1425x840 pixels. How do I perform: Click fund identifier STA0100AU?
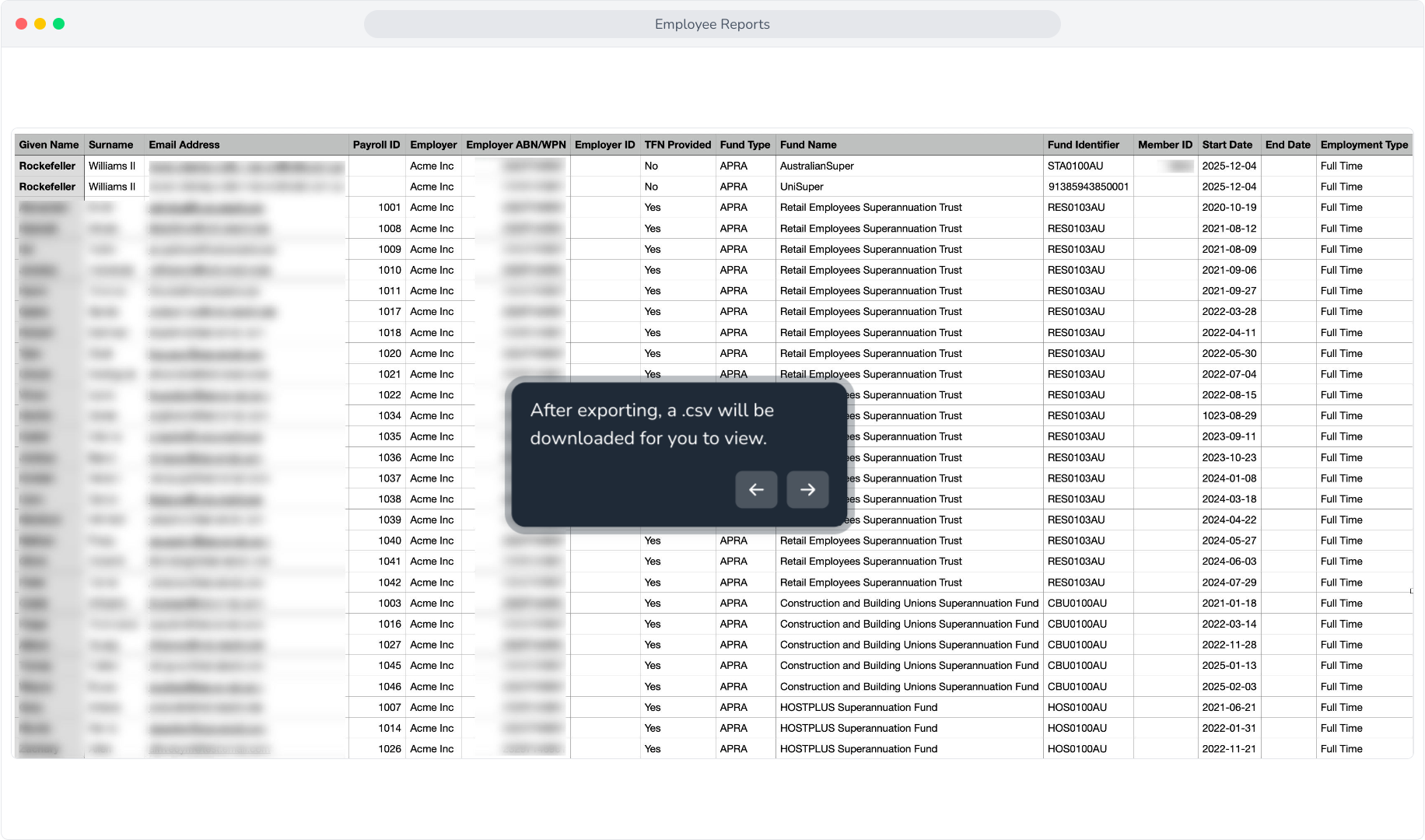[x=1076, y=166]
